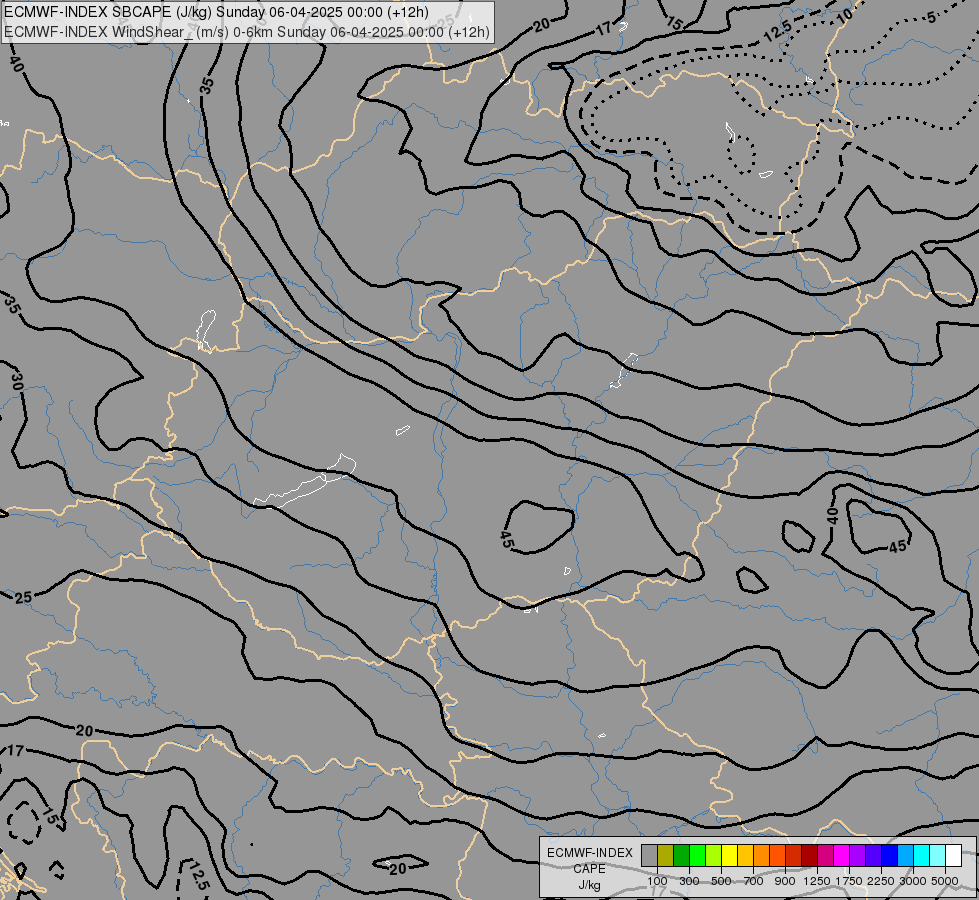Click the gray swatch in the CAPE legend
Viewport: 979px width, 900px height.
649,856
